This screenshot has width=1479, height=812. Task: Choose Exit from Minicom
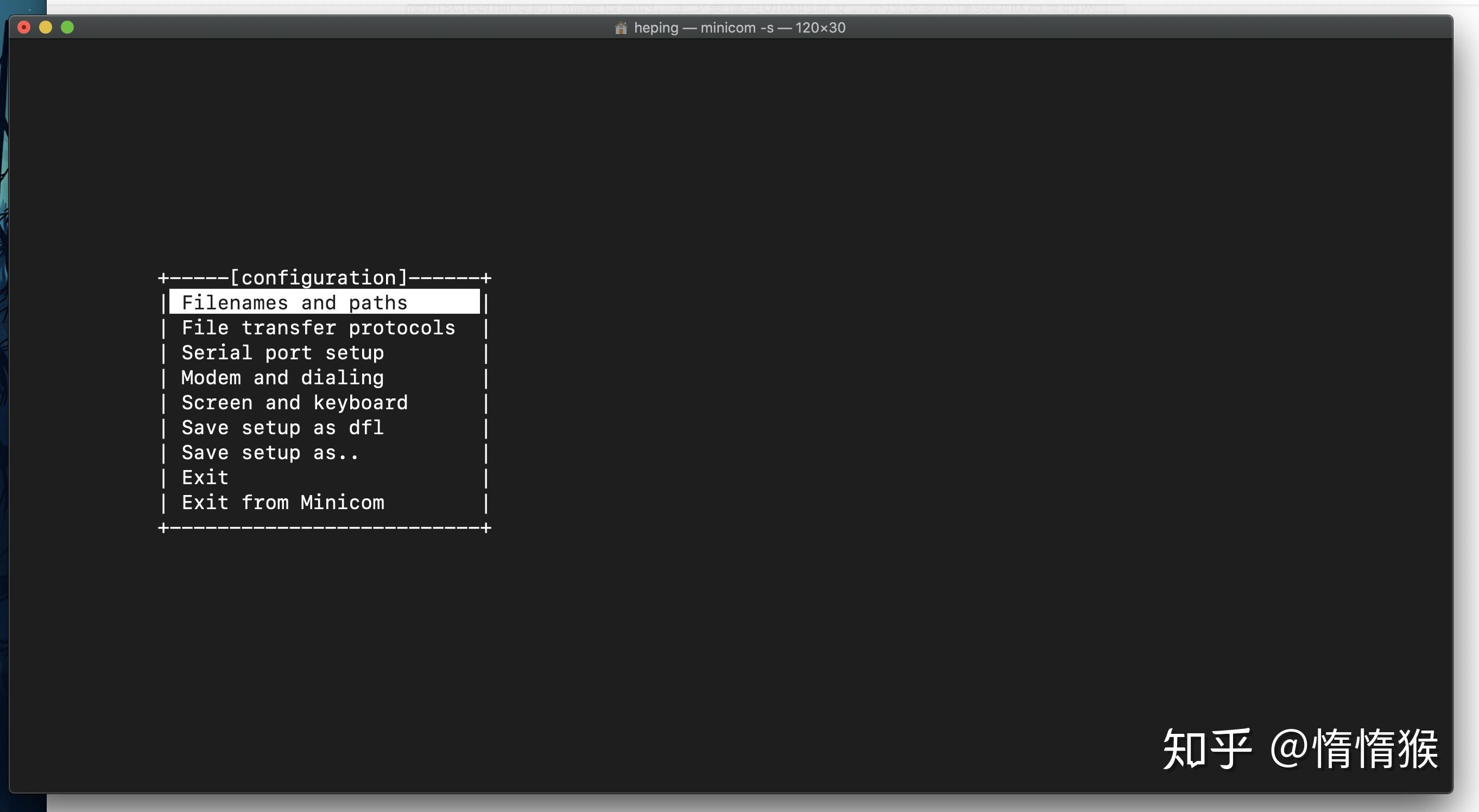point(282,503)
